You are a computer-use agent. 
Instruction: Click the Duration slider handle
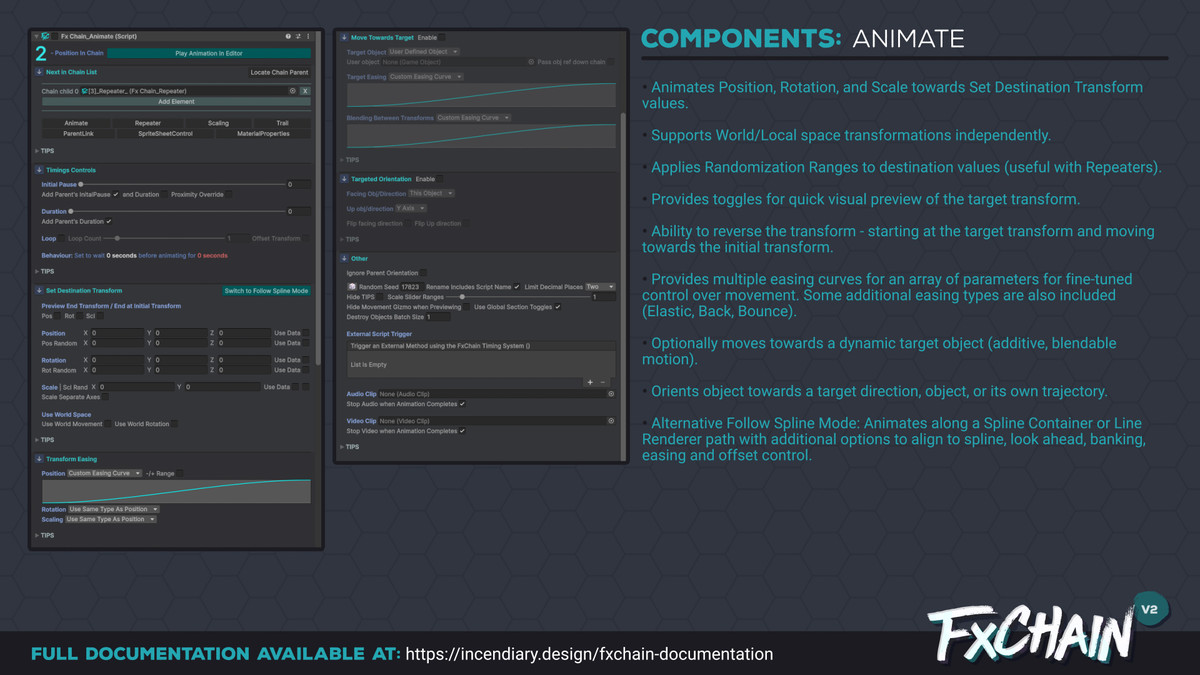(x=71, y=211)
